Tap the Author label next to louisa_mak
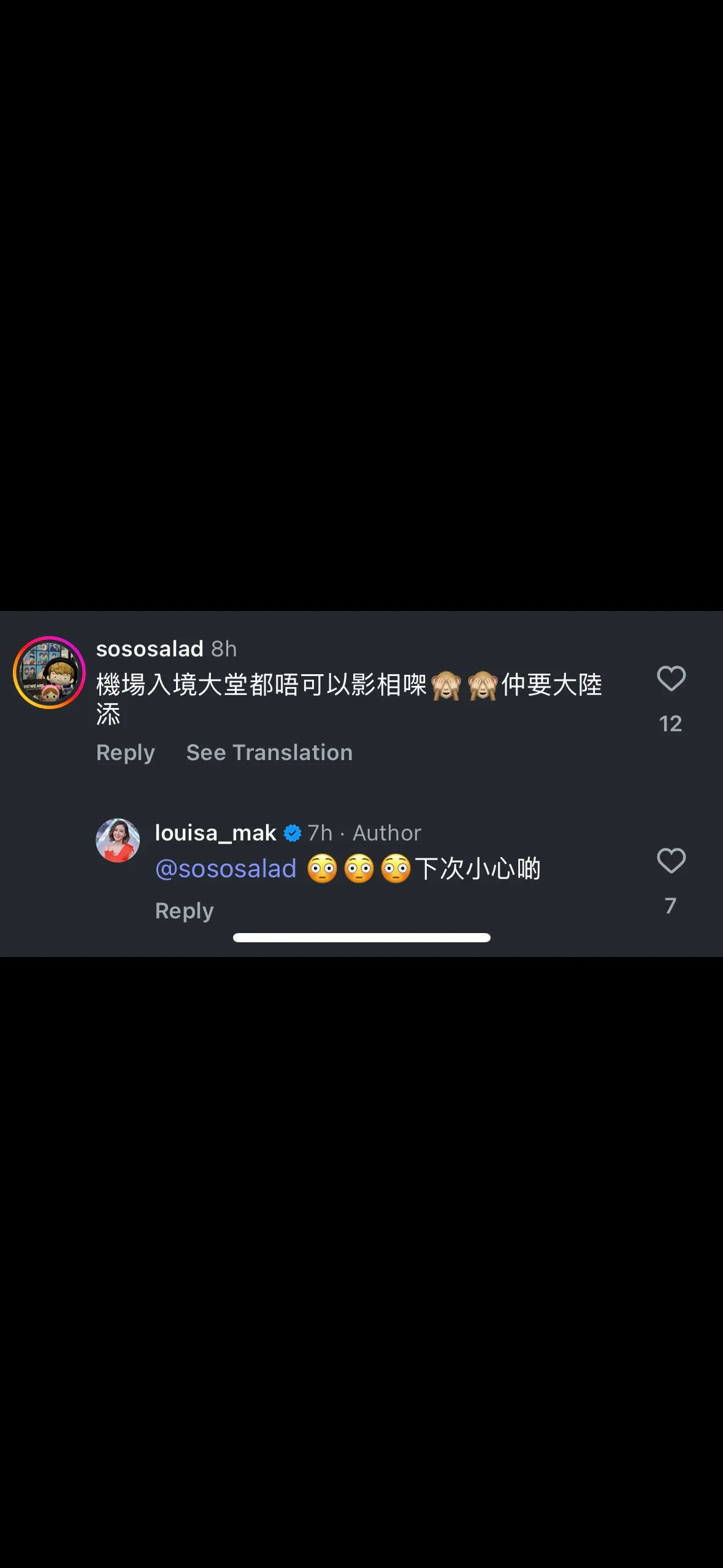This screenshot has width=723, height=1568. pyautogui.click(x=387, y=833)
